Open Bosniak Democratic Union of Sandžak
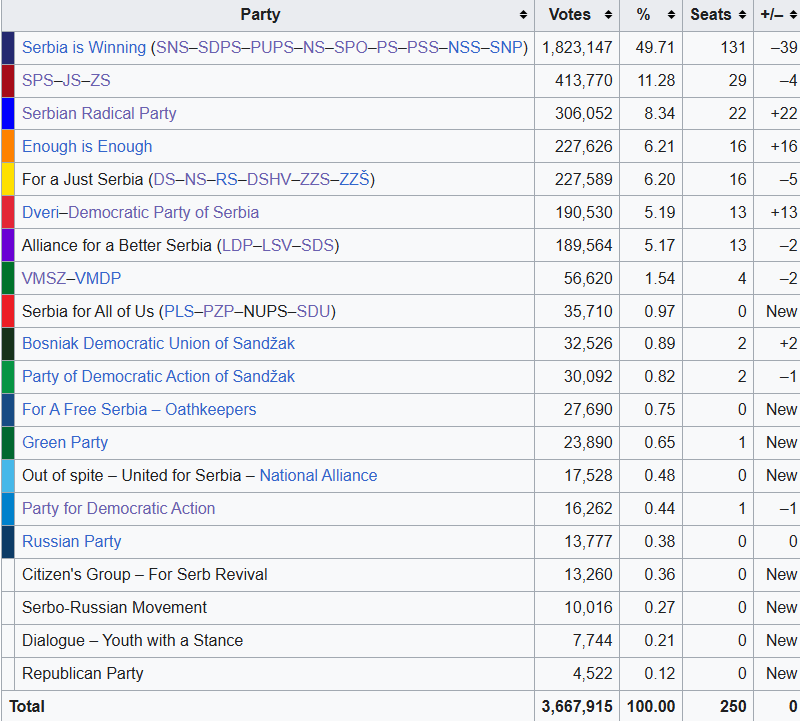Image resolution: width=800 pixels, height=721 pixels. click(x=158, y=344)
